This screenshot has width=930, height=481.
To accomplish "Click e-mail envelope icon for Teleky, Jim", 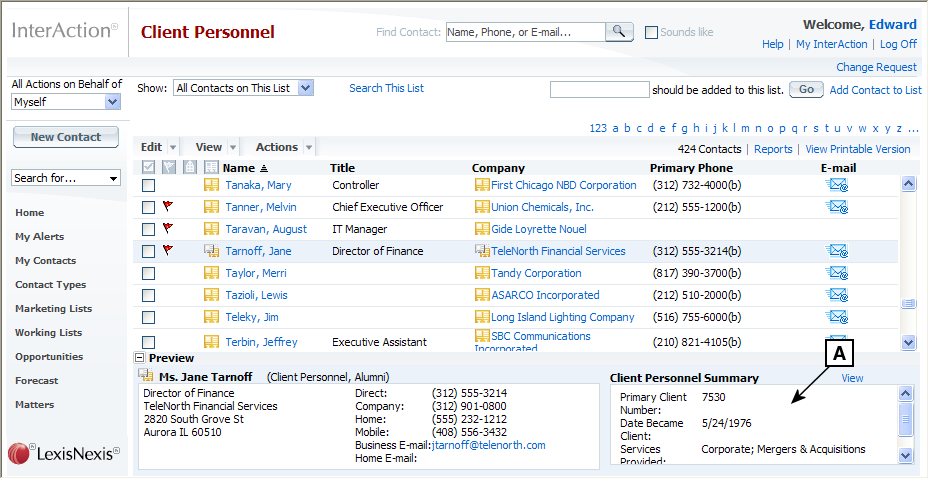I will [x=837, y=317].
